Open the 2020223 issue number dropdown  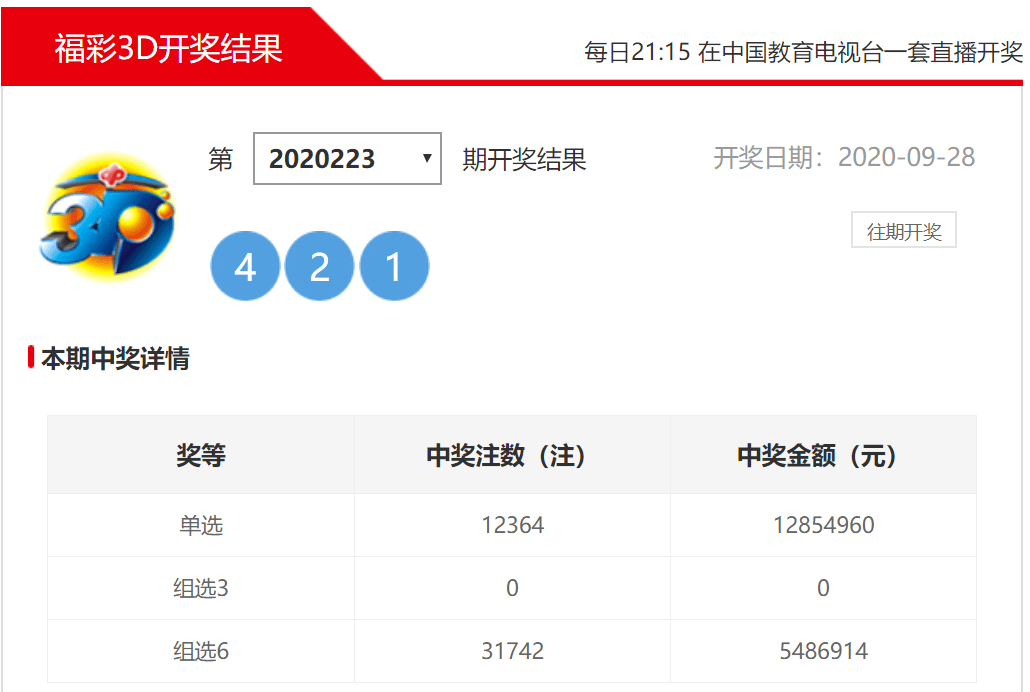tap(347, 158)
